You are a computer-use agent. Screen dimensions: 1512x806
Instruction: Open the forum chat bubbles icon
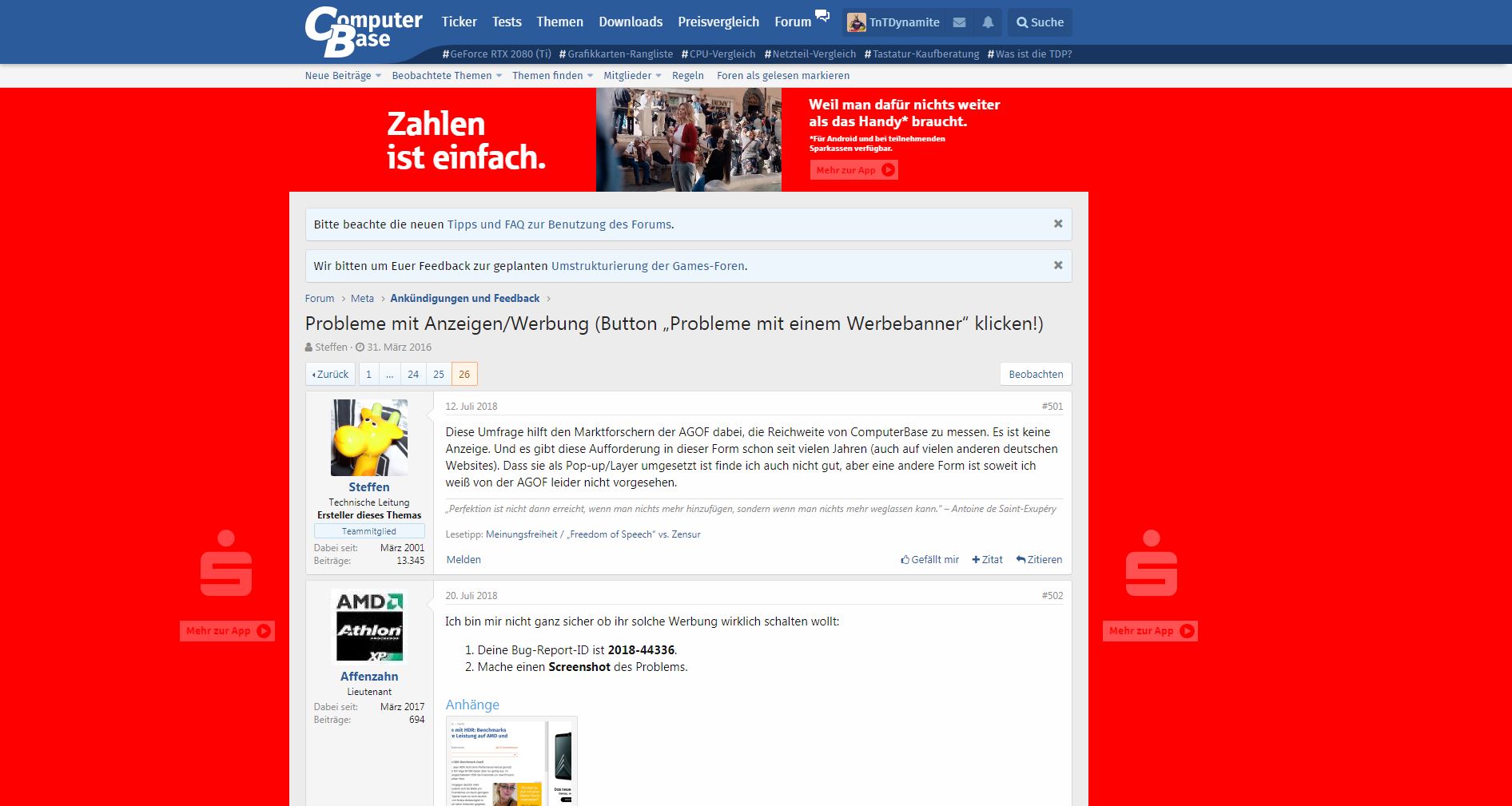click(822, 16)
